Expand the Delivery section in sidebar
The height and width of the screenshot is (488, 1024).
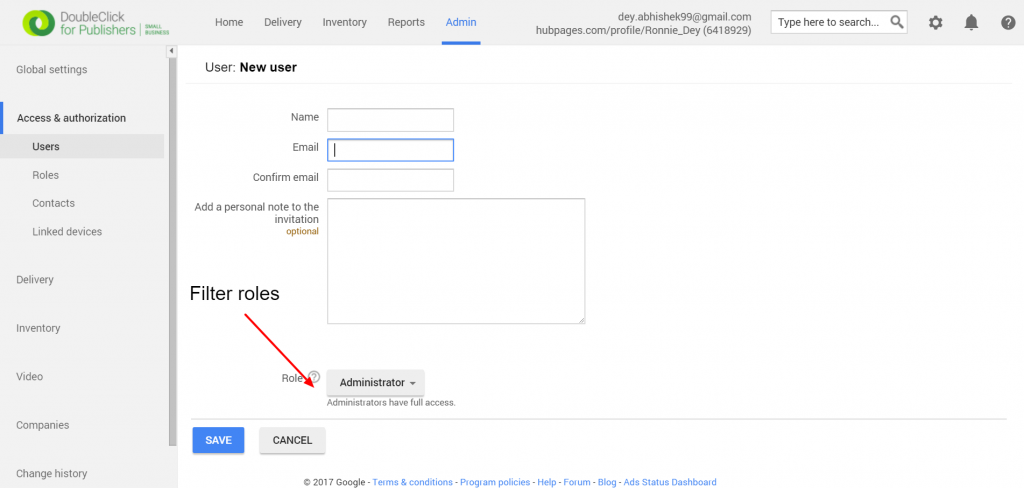click(x=35, y=280)
